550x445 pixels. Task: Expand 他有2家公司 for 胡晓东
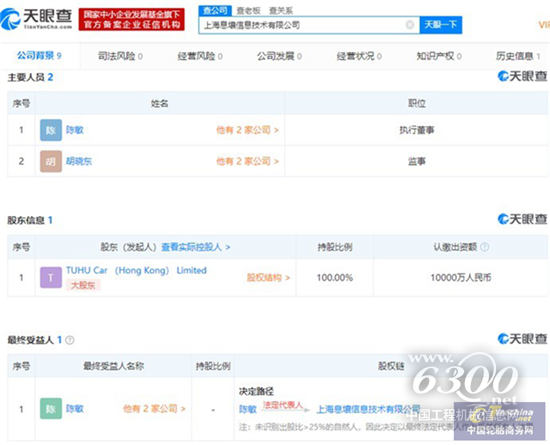coord(247,161)
